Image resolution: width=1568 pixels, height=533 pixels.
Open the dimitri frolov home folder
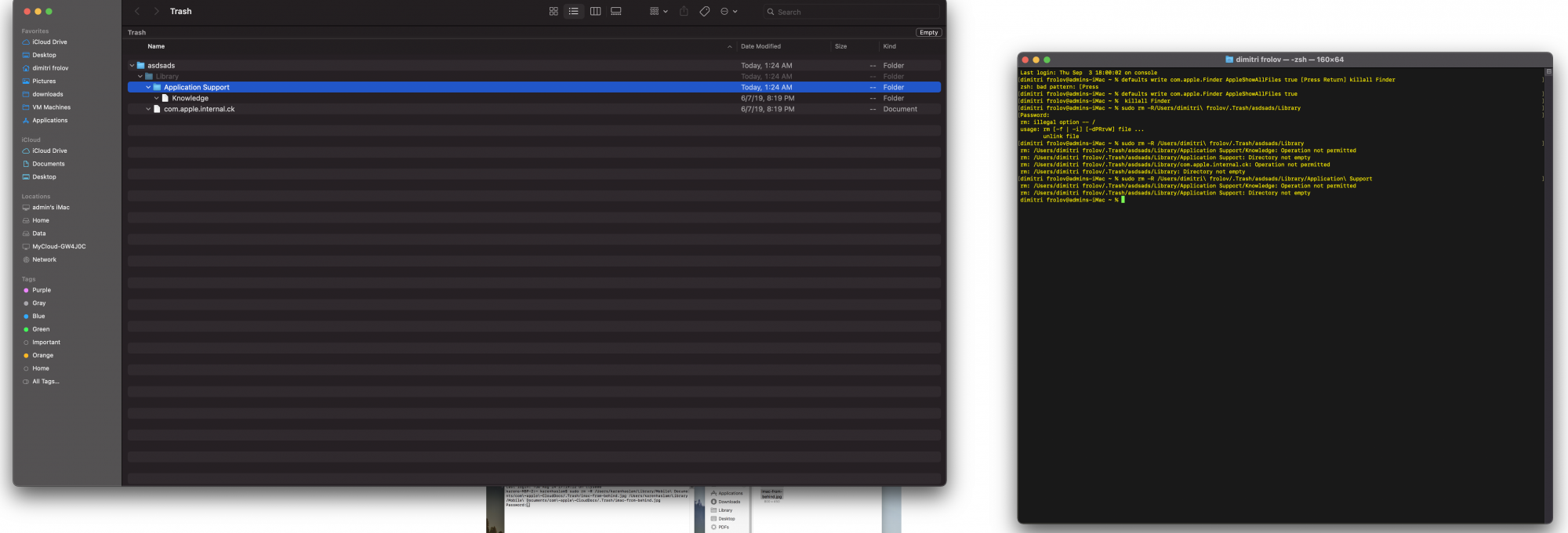(x=50, y=68)
